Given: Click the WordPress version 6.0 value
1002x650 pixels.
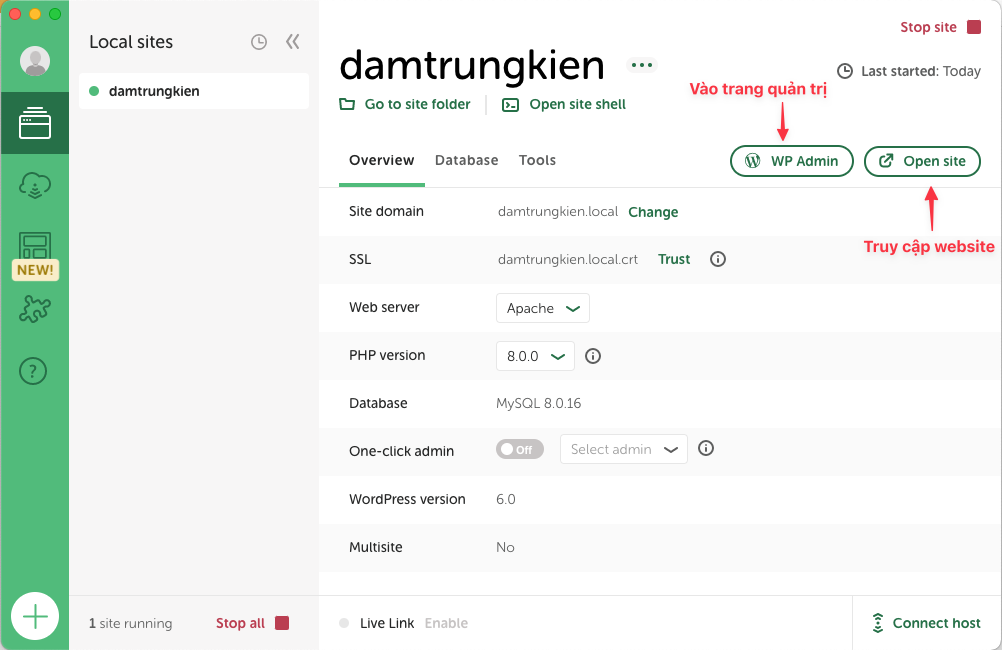Looking at the screenshot, I should point(505,499).
